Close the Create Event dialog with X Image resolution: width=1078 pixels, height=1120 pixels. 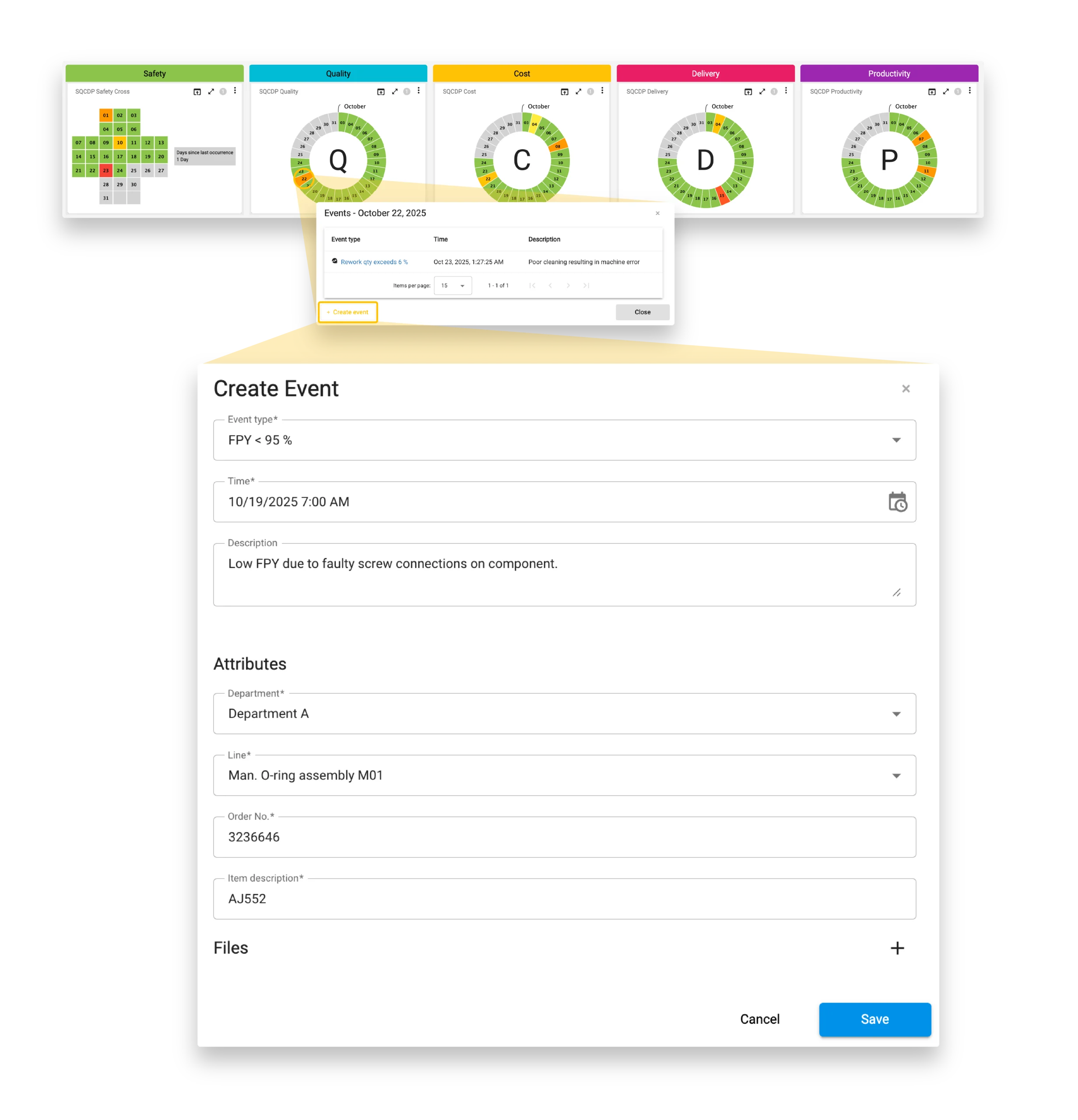[x=906, y=388]
